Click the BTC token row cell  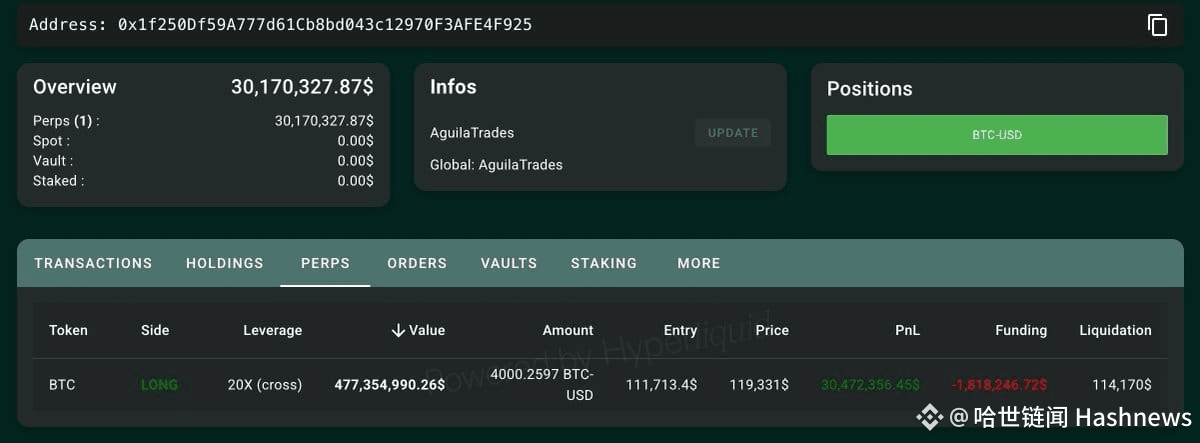click(62, 384)
